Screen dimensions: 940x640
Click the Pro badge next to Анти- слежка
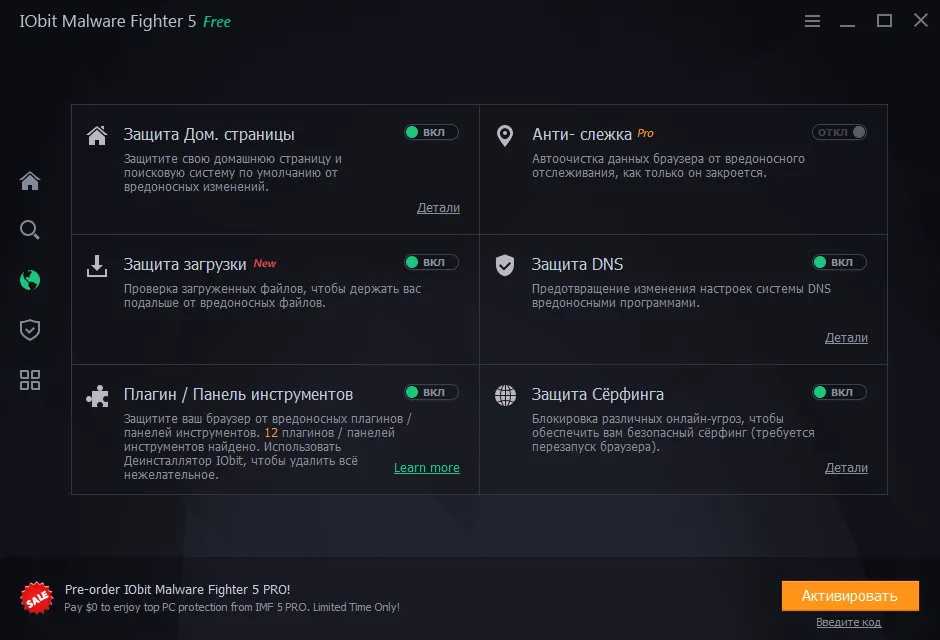645,133
